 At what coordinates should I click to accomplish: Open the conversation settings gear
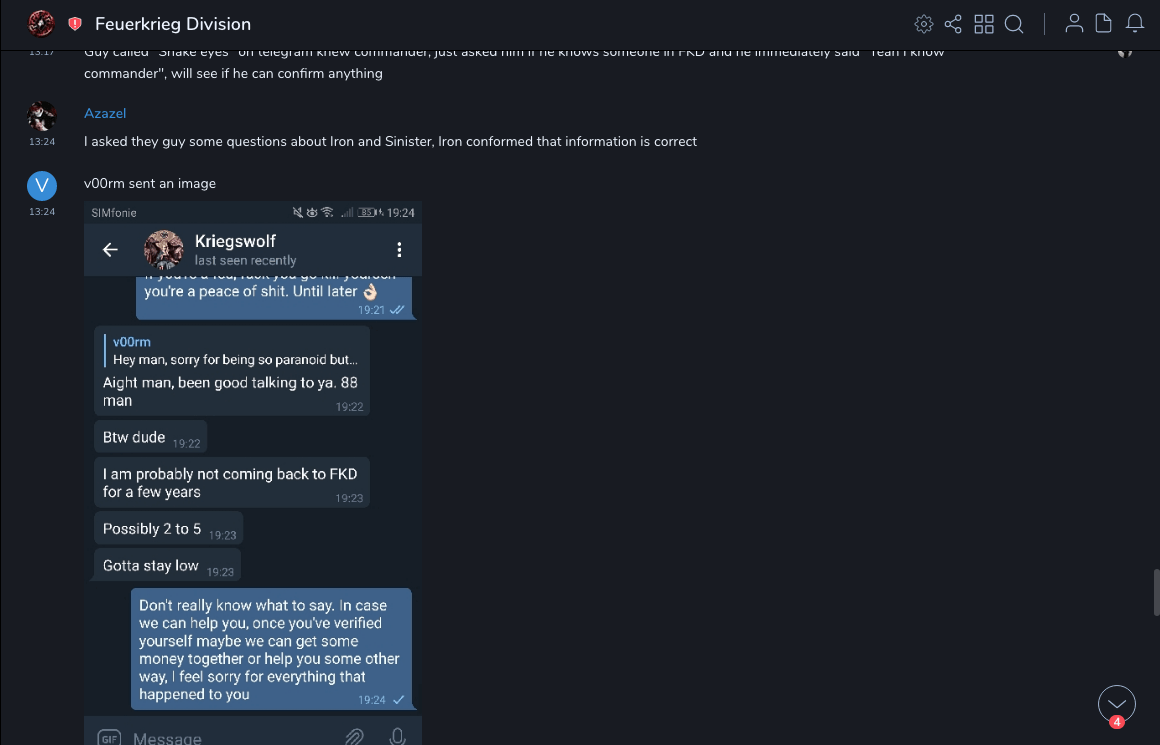pyautogui.click(x=924, y=24)
